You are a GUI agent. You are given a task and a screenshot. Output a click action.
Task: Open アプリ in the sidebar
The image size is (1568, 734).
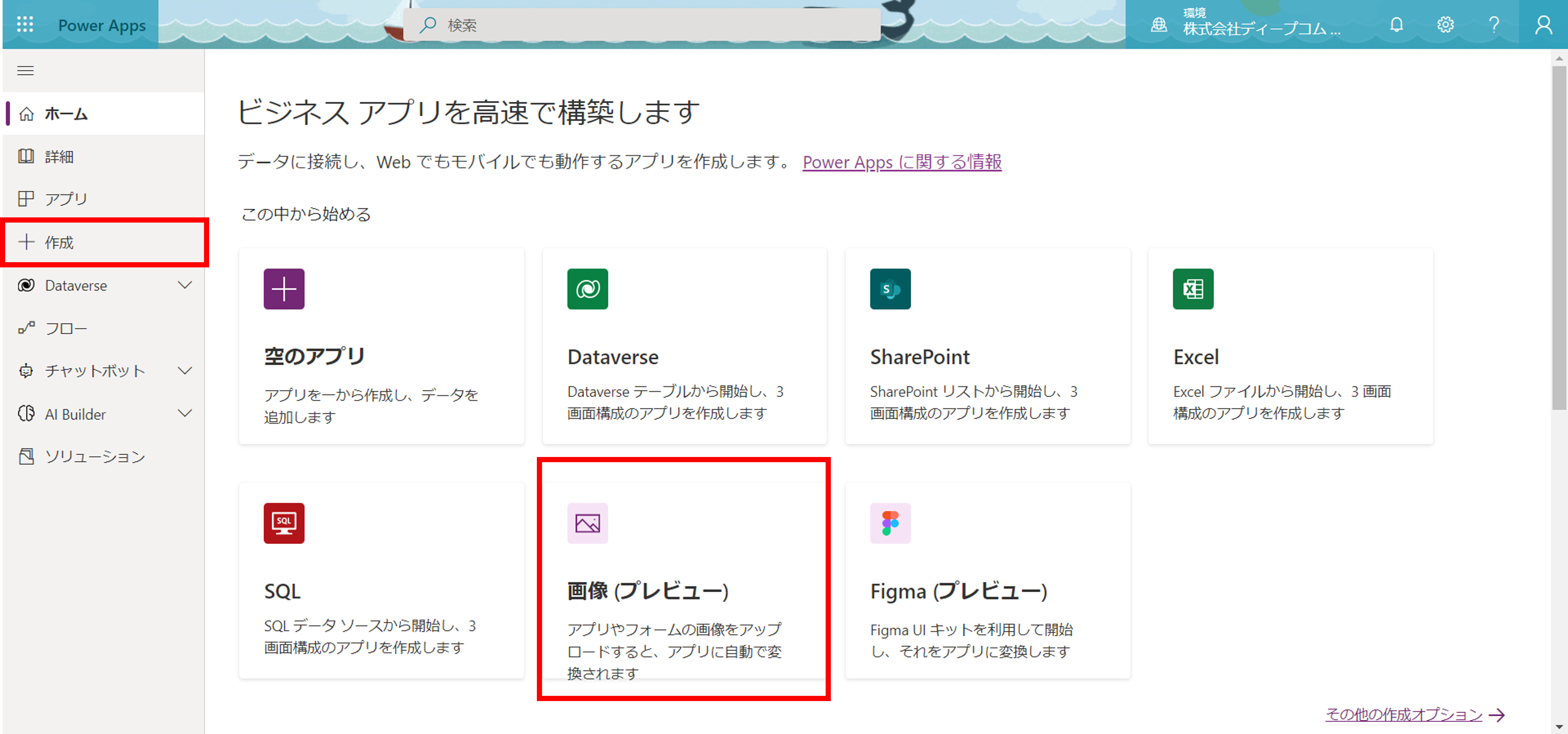coord(103,199)
